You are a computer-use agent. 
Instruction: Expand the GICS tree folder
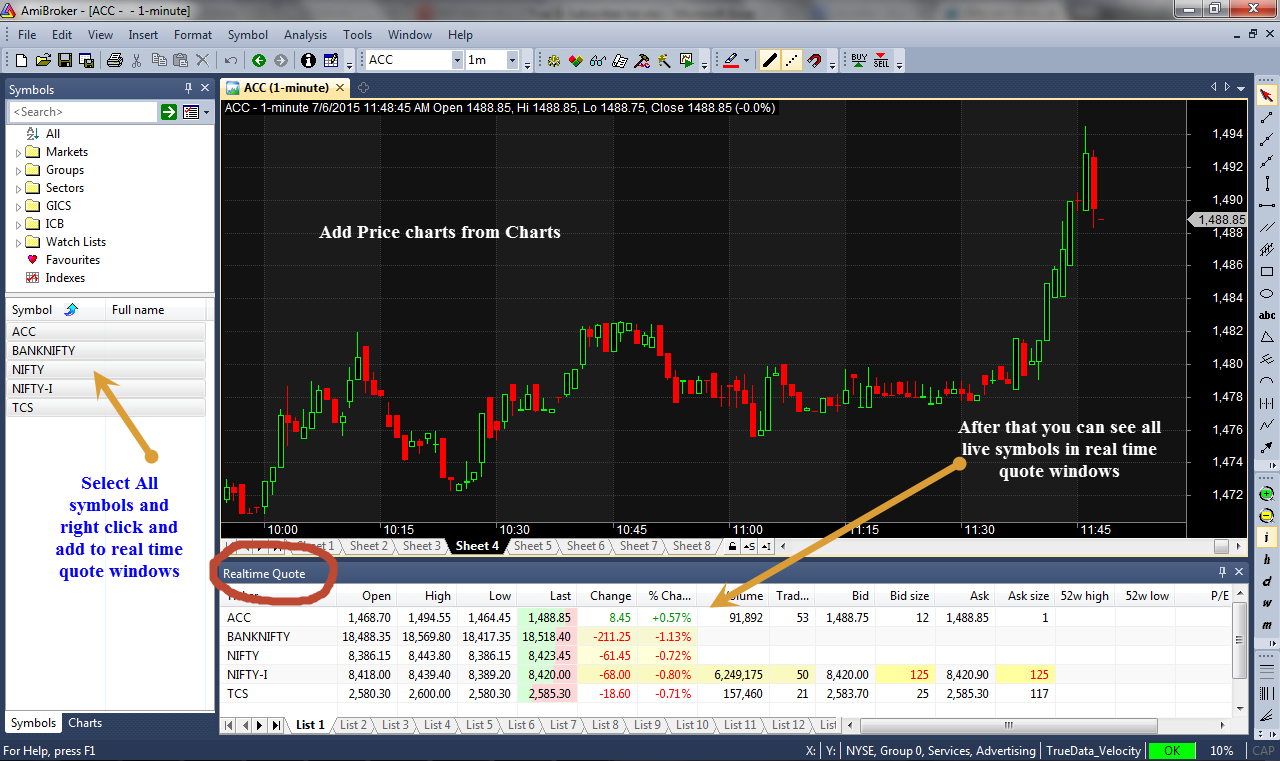(x=18, y=206)
